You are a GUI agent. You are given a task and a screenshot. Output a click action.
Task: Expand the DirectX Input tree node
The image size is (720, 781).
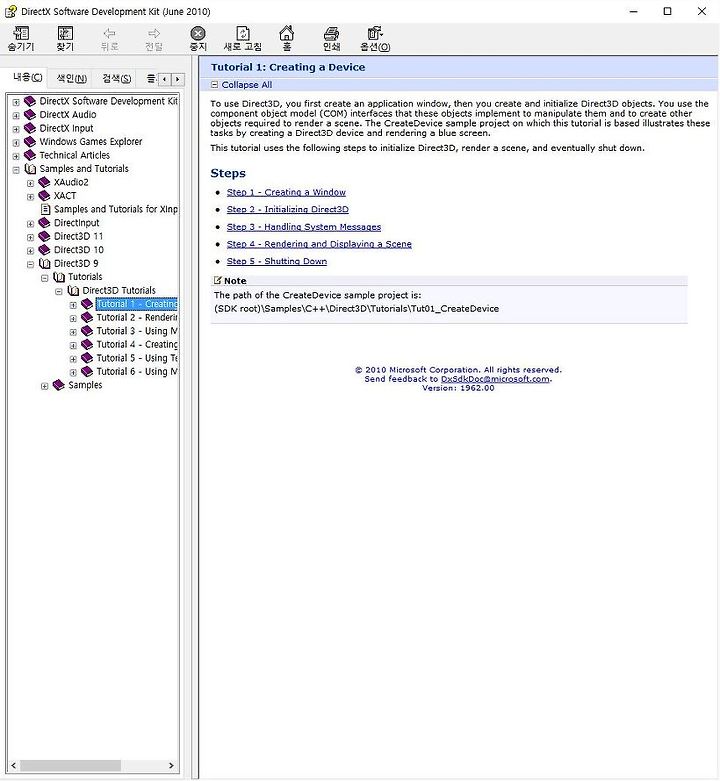(x=16, y=129)
